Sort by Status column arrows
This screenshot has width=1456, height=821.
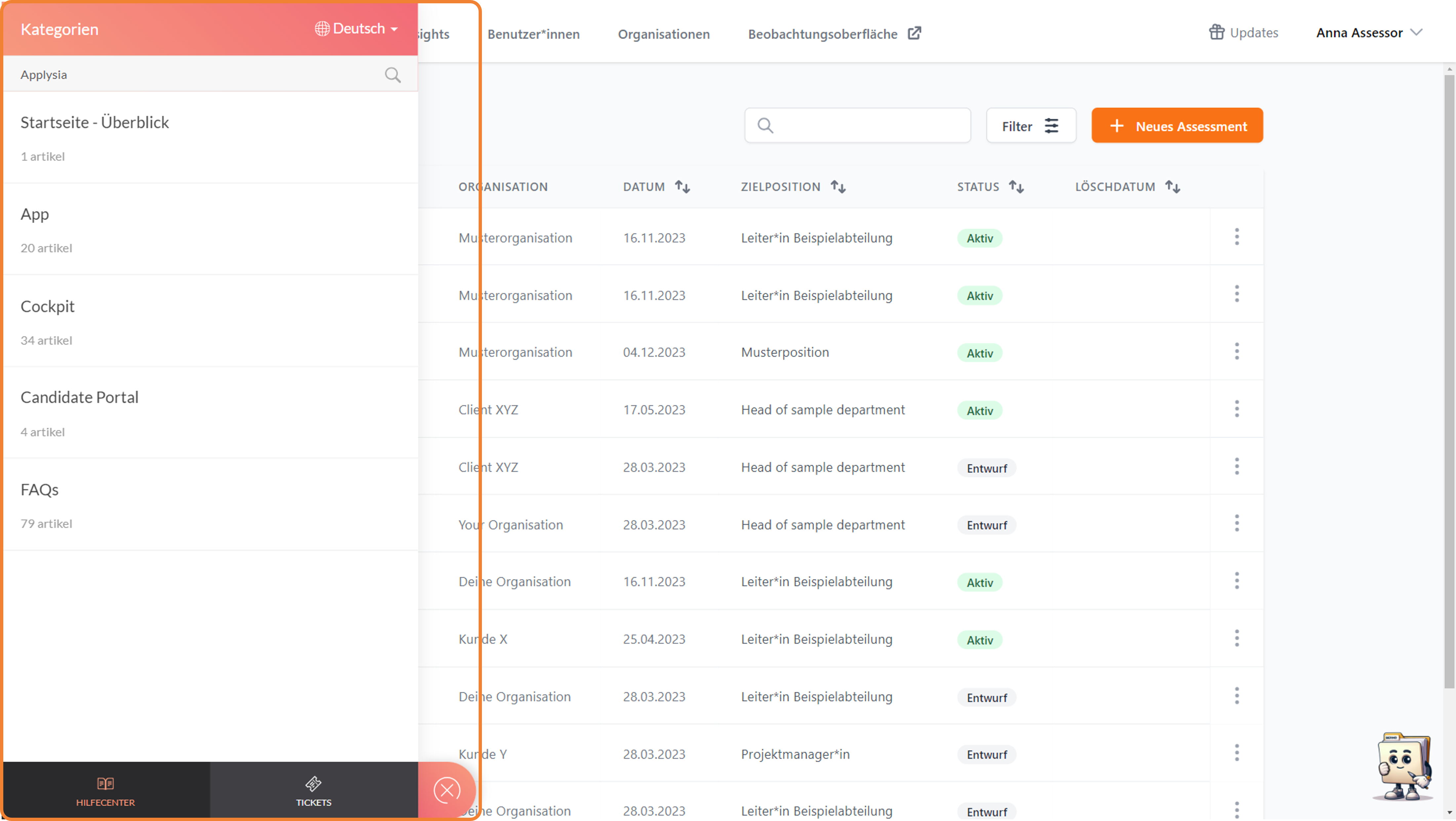click(1016, 186)
